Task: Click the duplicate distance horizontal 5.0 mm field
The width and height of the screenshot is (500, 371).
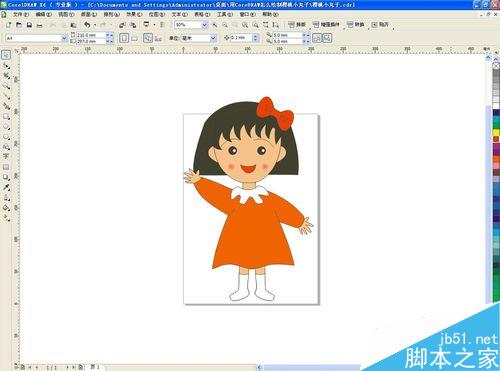Action: pyautogui.click(x=287, y=35)
